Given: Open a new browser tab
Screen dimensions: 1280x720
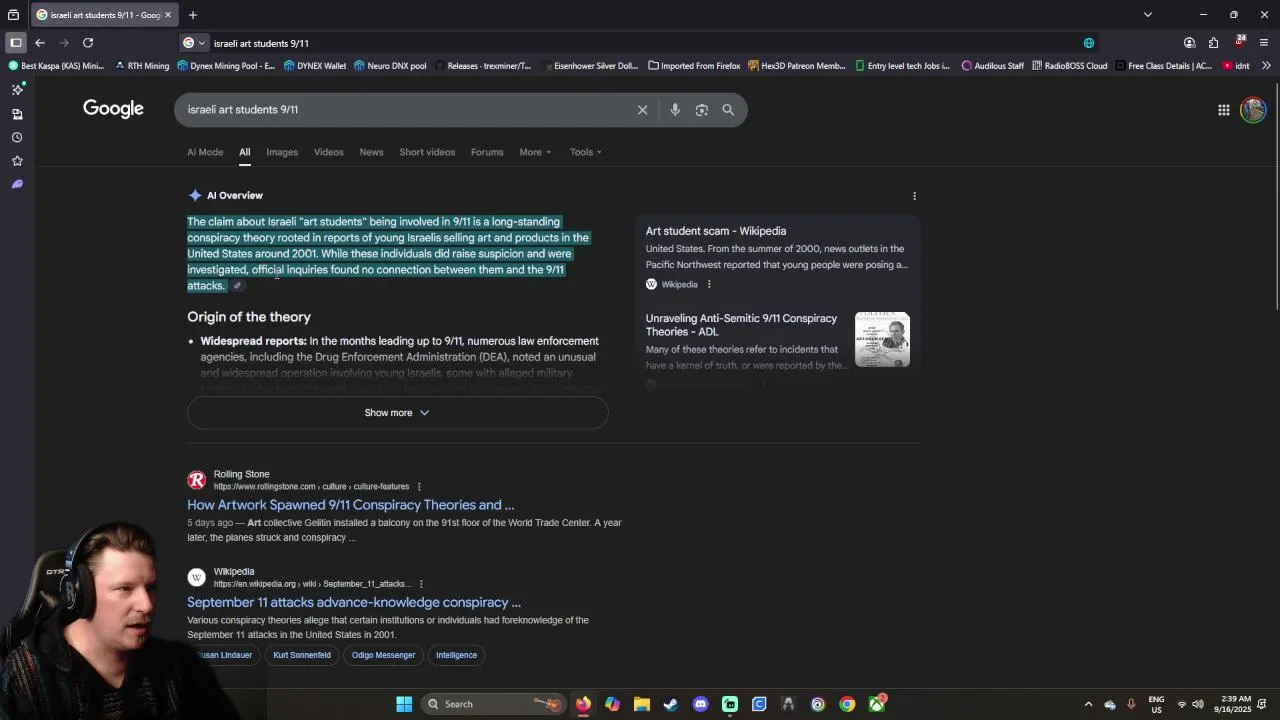Looking at the screenshot, I should pos(193,15).
